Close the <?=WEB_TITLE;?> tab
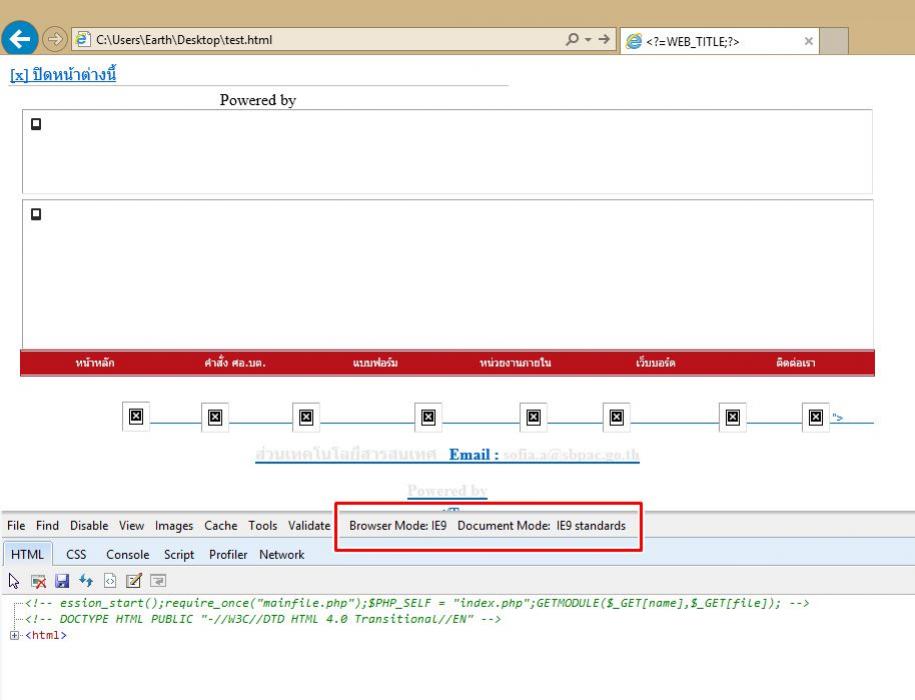Image resolution: width=915 pixels, height=700 pixels. (x=808, y=41)
